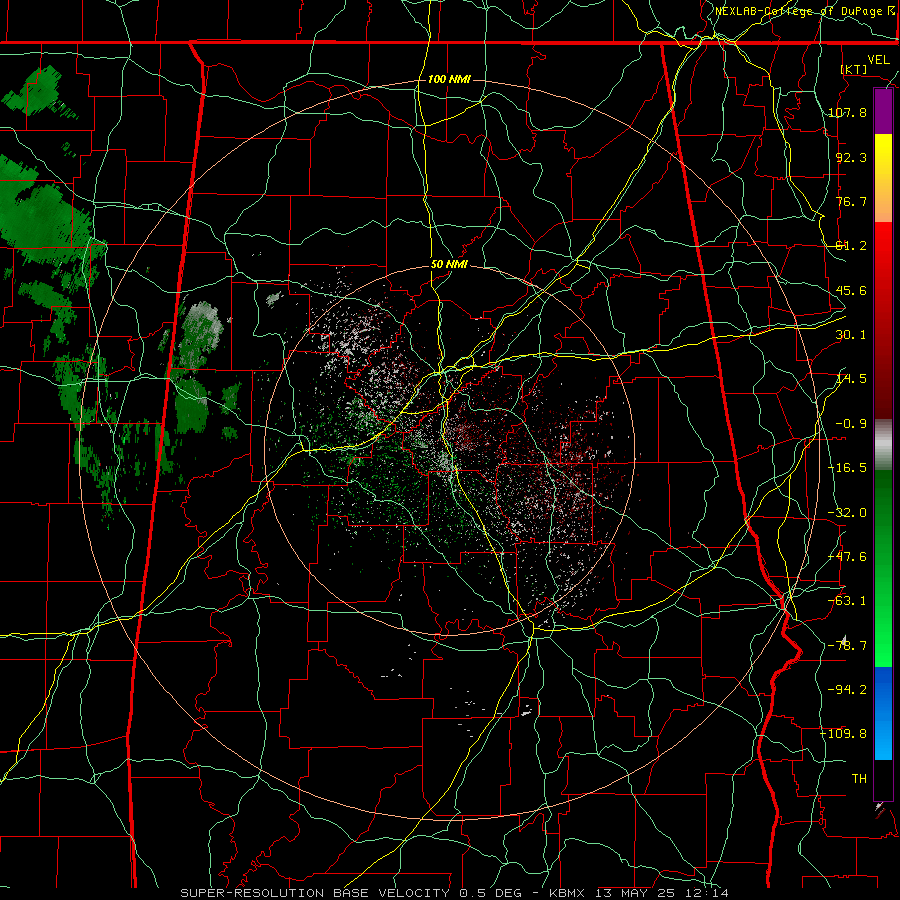The width and height of the screenshot is (900, 900).
Task: Select the VEL legend title
Action: click(x=878, y=60)
